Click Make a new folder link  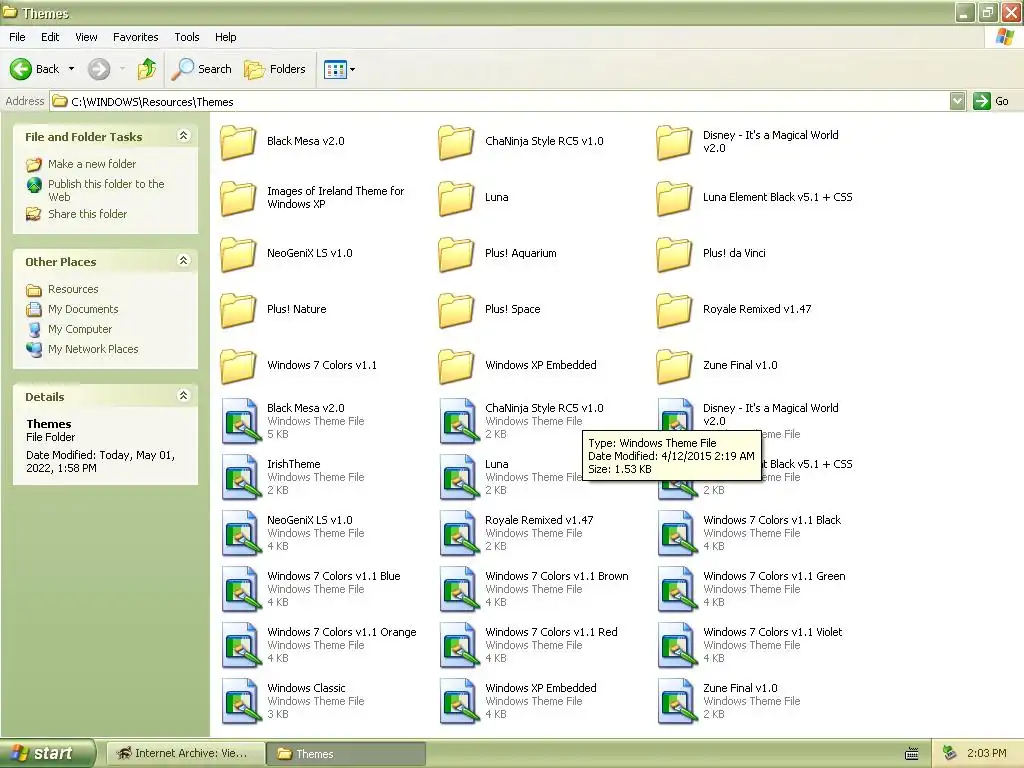[92, 164]
